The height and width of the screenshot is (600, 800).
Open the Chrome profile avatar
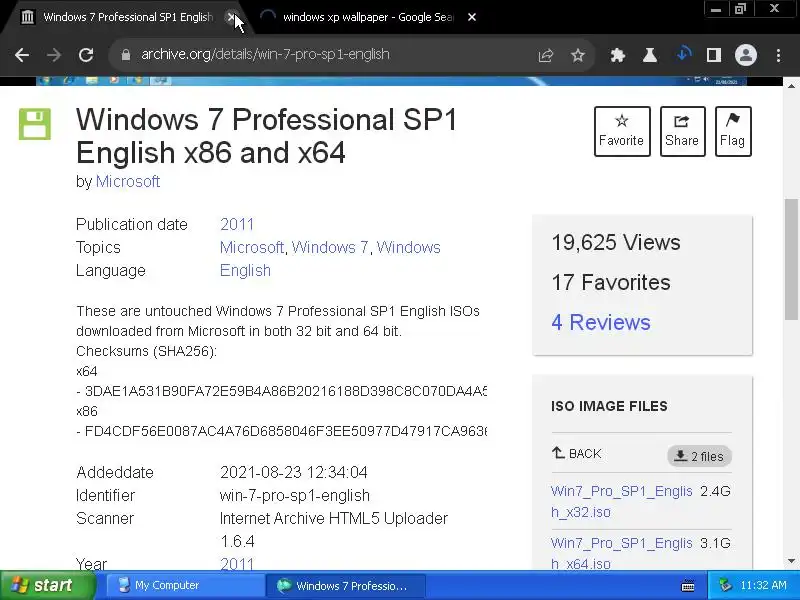click(x=745, y=55)
